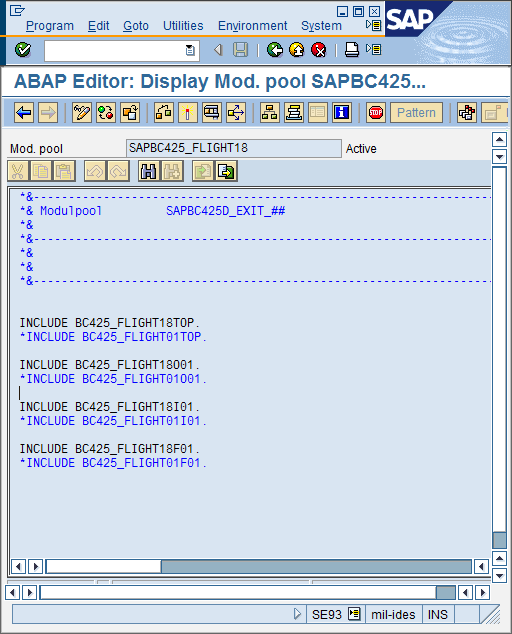Click the green Back arrow icon
Image resolution: width=512 pixels, height=634 pixels.
275,50
